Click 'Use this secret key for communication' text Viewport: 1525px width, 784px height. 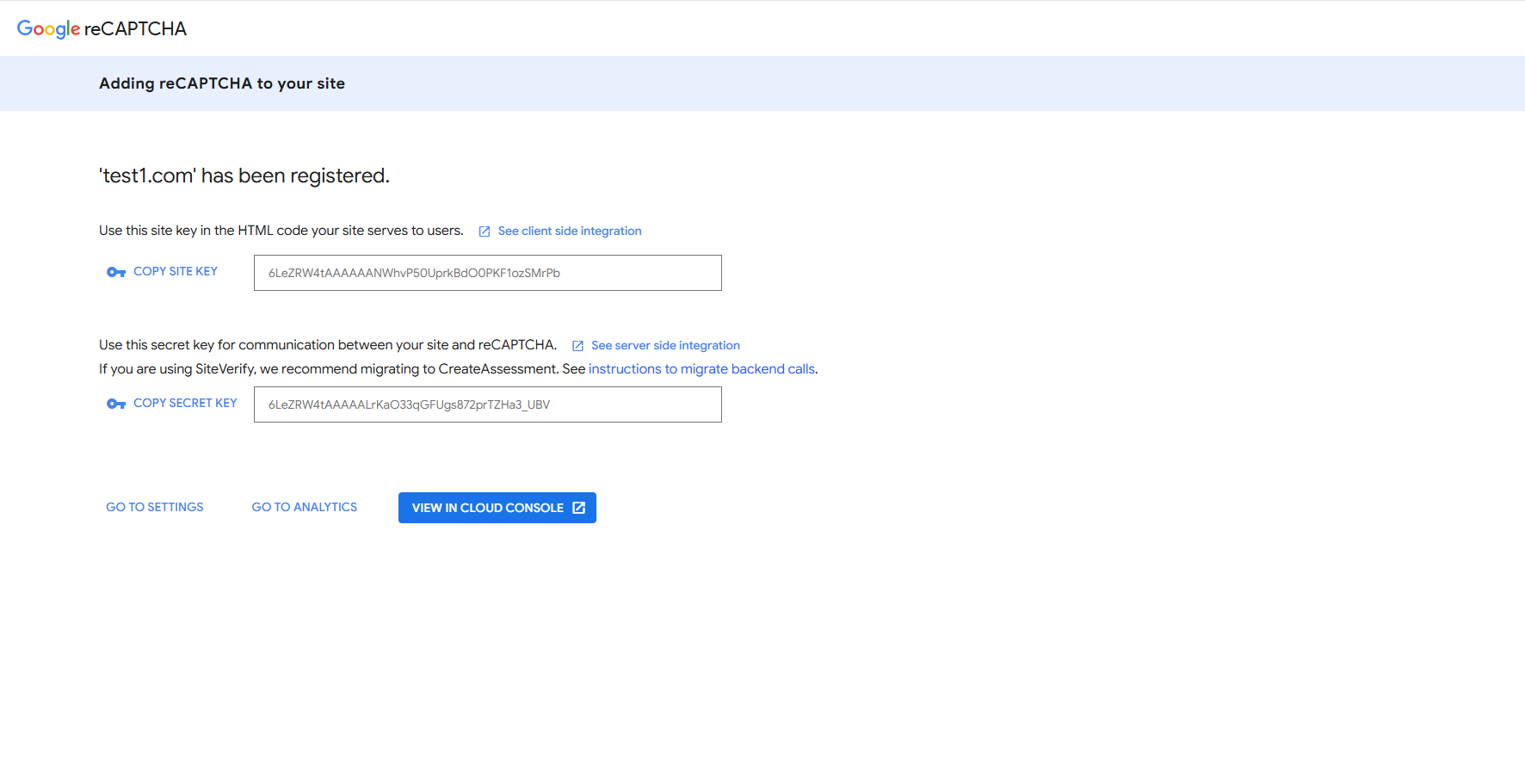coord(328,345)
